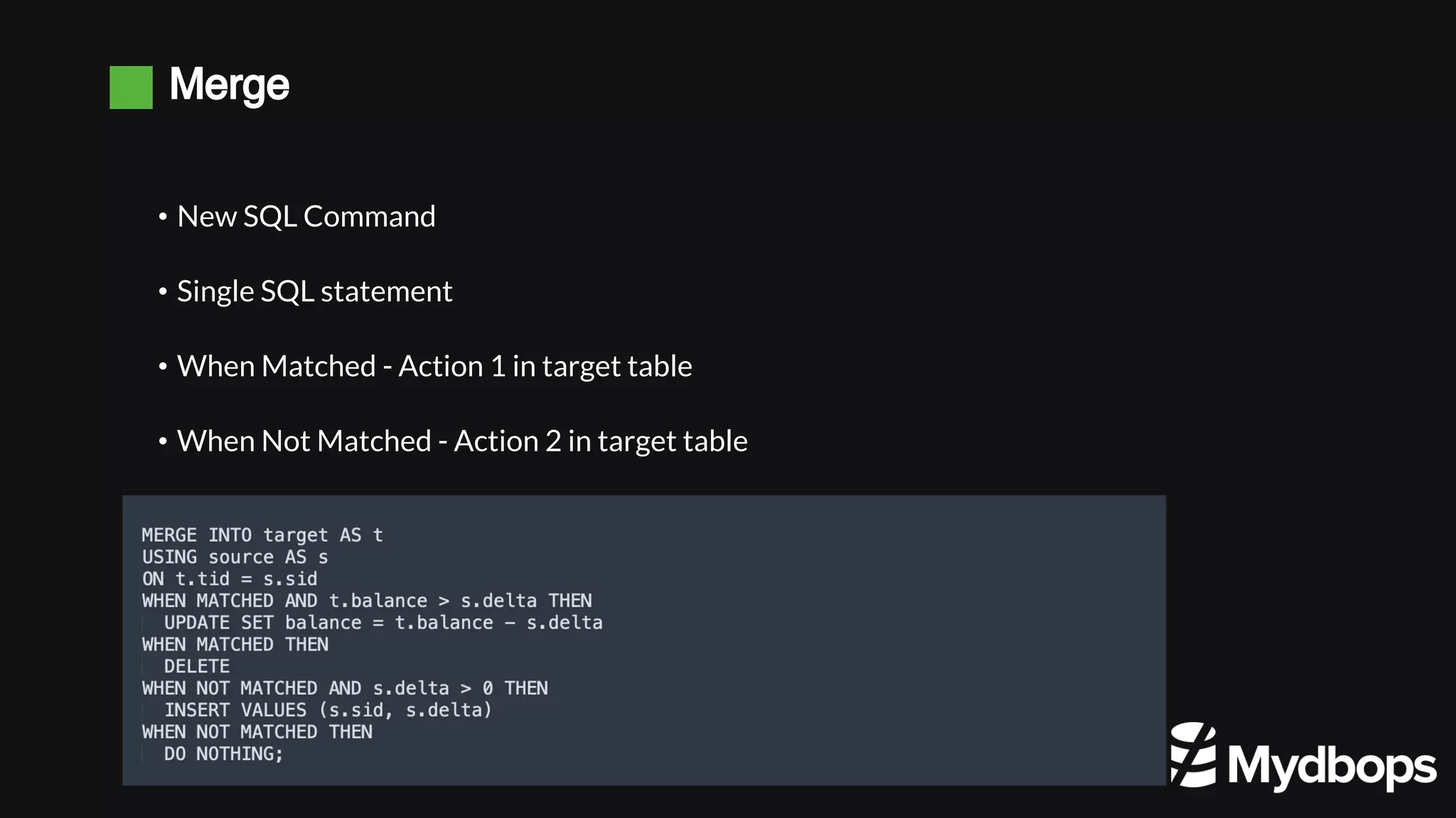This screenshot has width=1456, height=818.
Task: Click the WHEN MATCHED THEN code line
Action: [235, 645]
